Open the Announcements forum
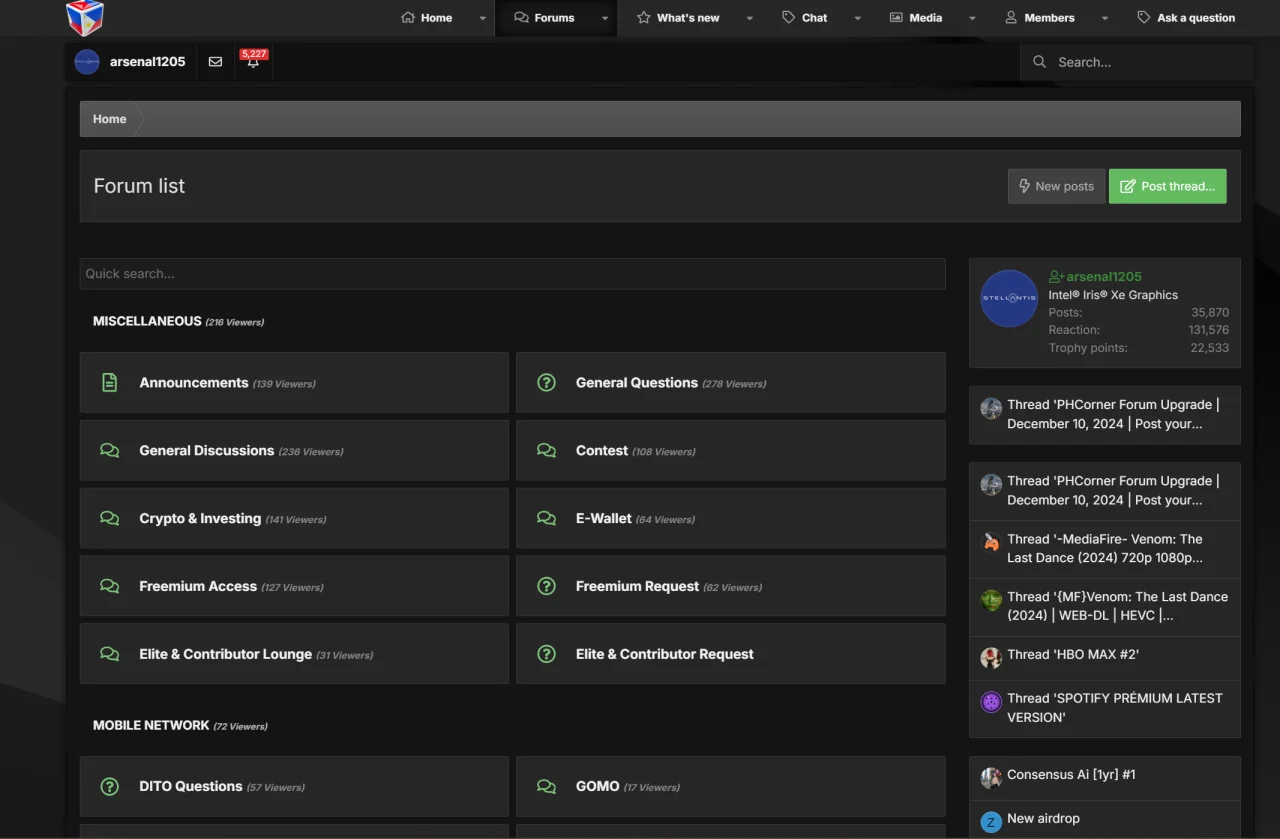Image resolution: width=1280 pixels, height=839 pixels. 194,383
